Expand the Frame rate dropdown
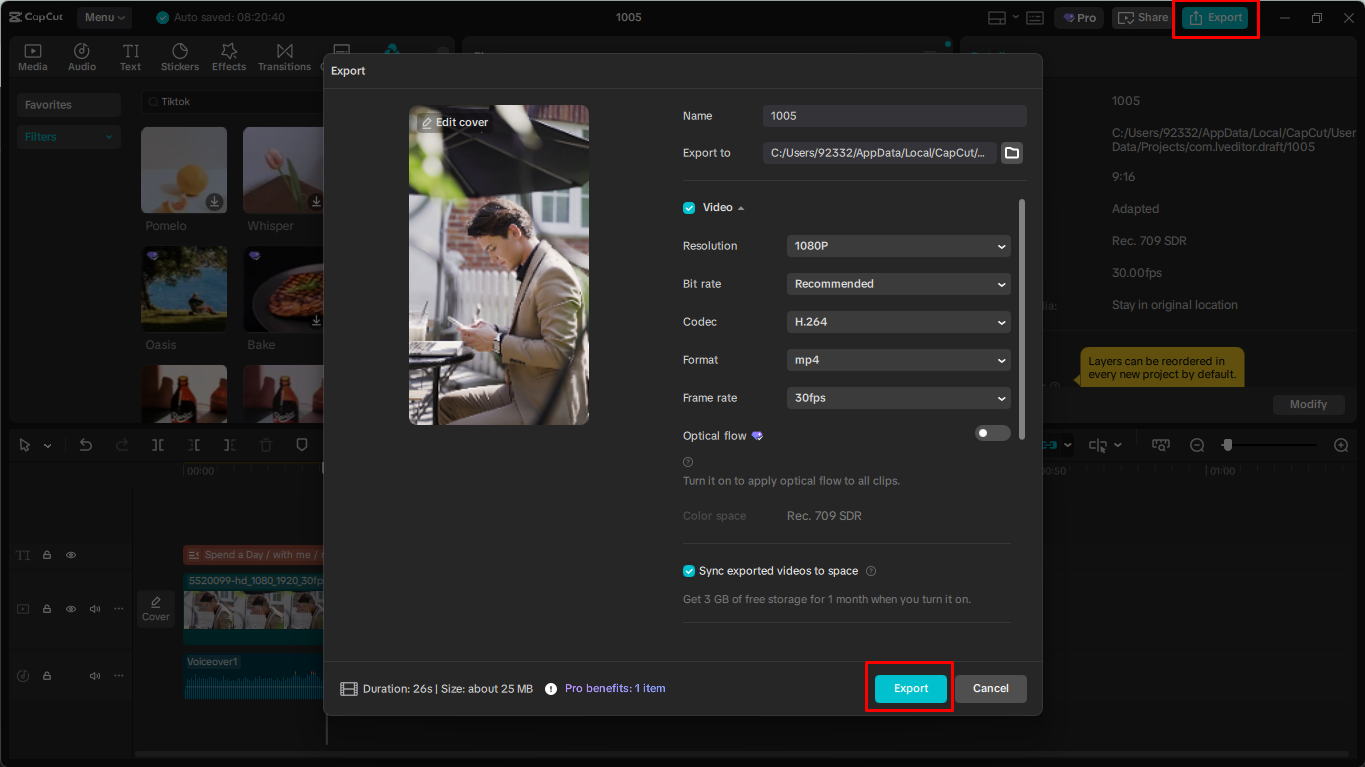Viewport: 1365px width, 767px height. click(897, 397)
